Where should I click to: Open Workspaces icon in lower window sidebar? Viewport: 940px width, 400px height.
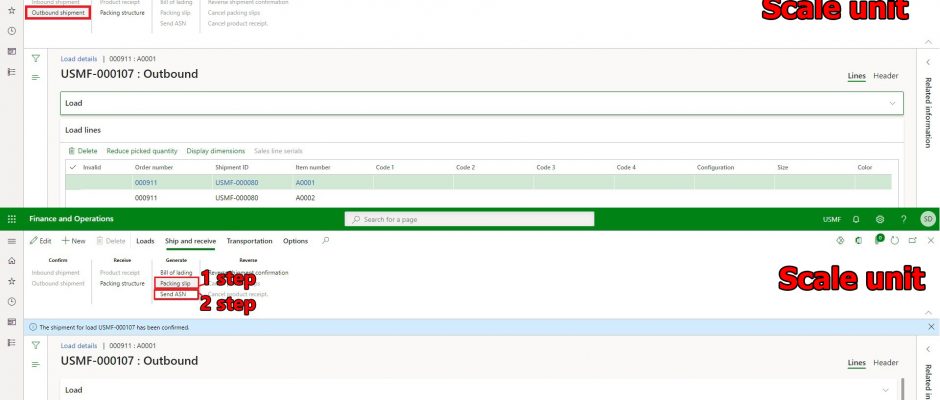(11, 322)
